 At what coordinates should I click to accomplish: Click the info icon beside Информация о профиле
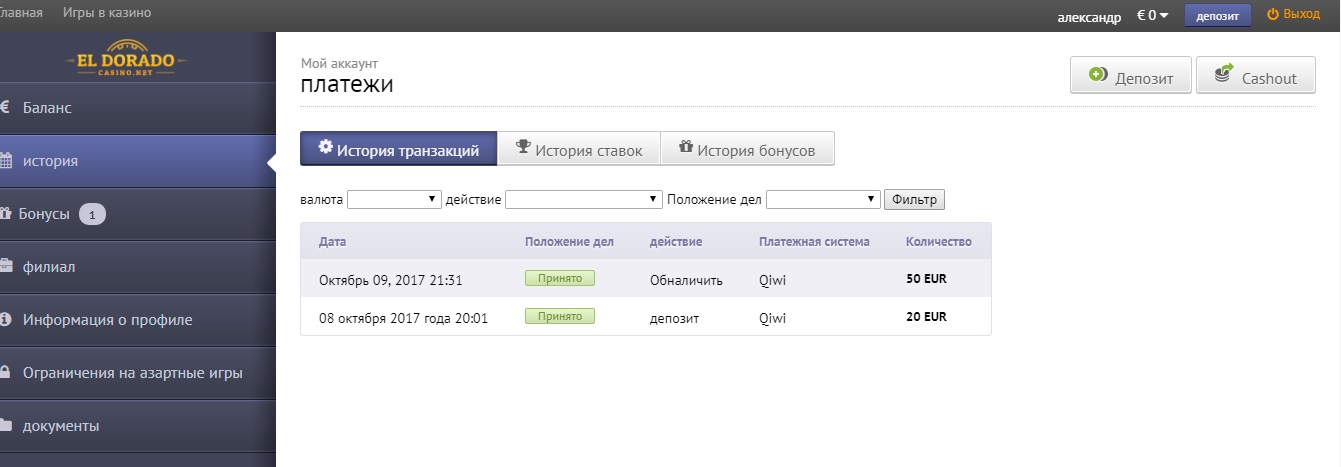point(5,320)
